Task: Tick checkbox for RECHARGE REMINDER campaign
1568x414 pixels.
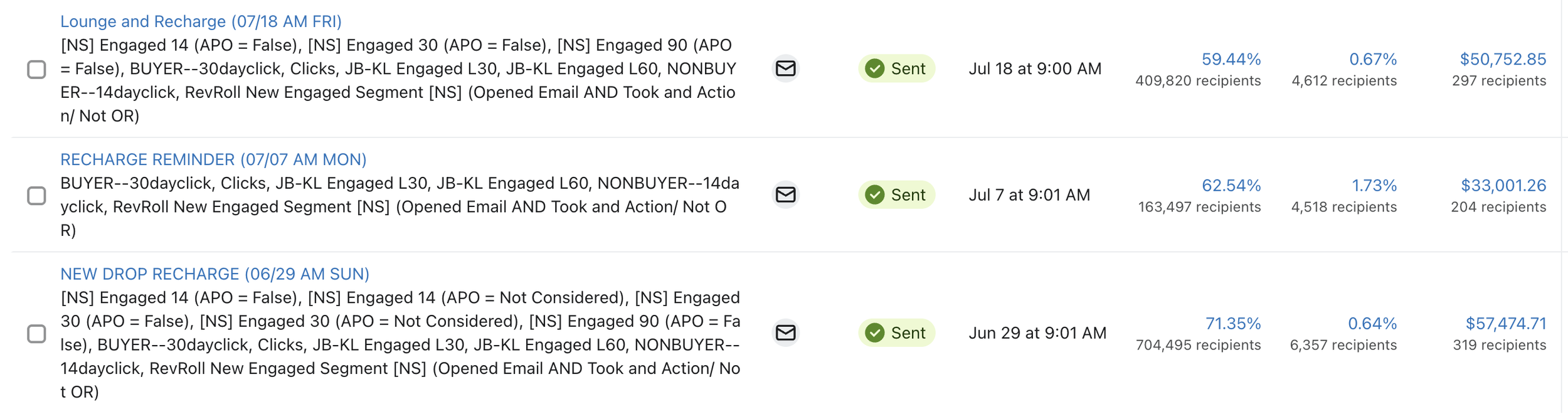Action: tap(36, 196)
